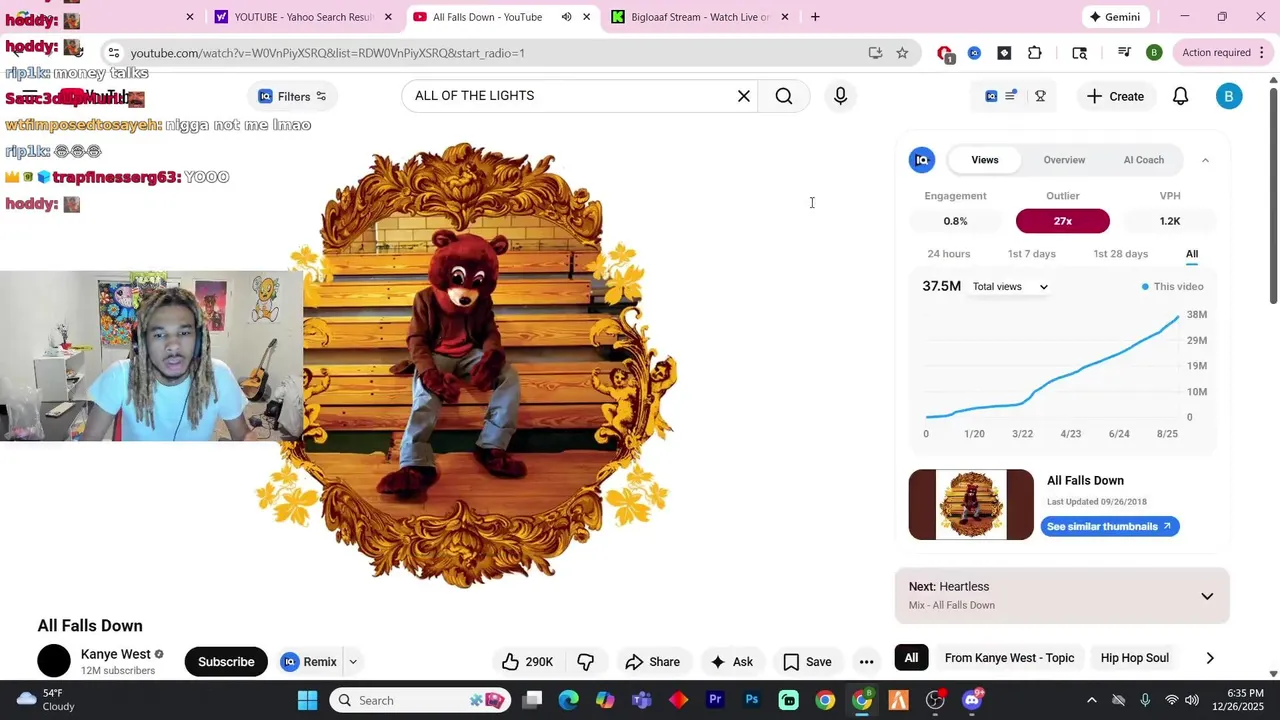Click the vidIQ trophy icon
Viewport: 1280px width, 720px height.
pyautogui.click(x=1040, y=96)
